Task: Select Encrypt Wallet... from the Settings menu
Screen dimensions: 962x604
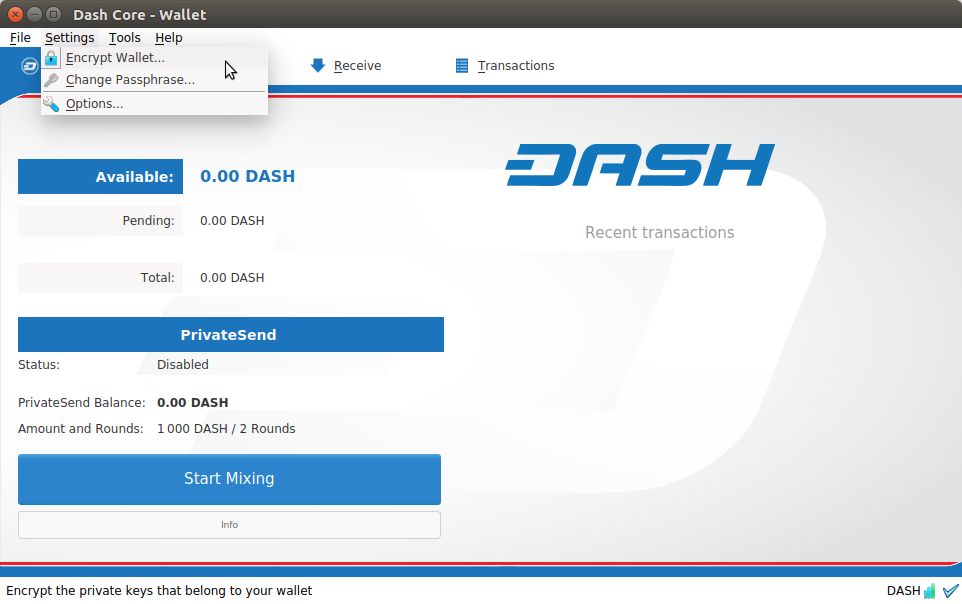Action: click(155, 58)
